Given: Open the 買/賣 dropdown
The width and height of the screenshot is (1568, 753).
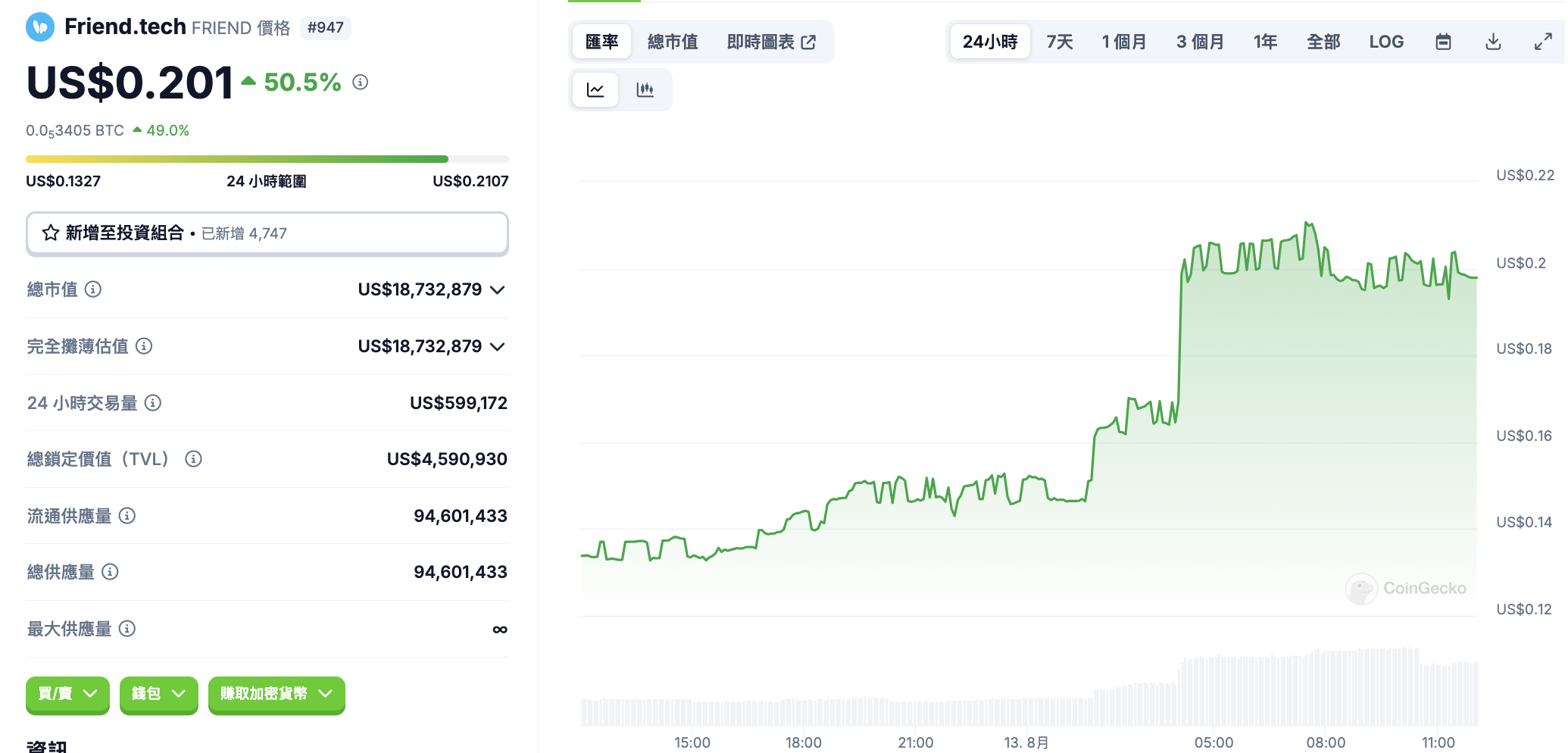Looking at the screenshot, I should coord(67,694).
